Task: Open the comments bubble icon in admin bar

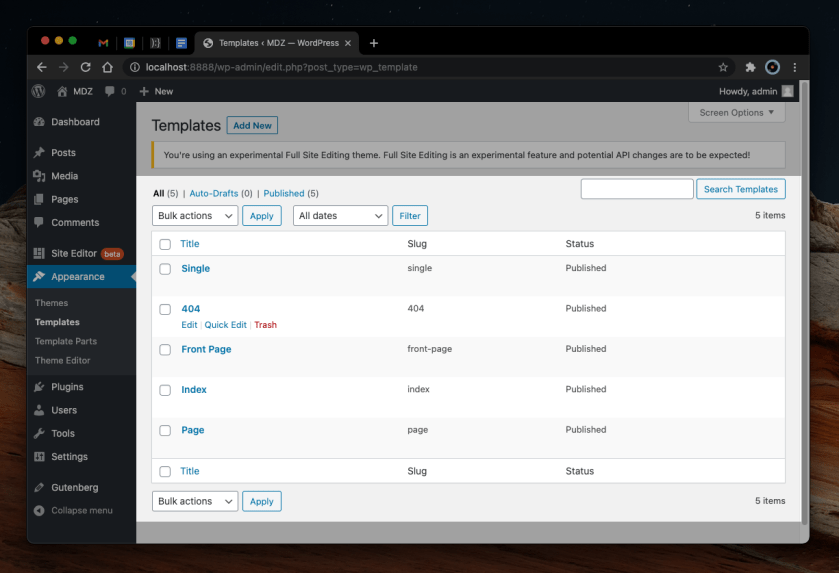Action: tap(110, 91)
